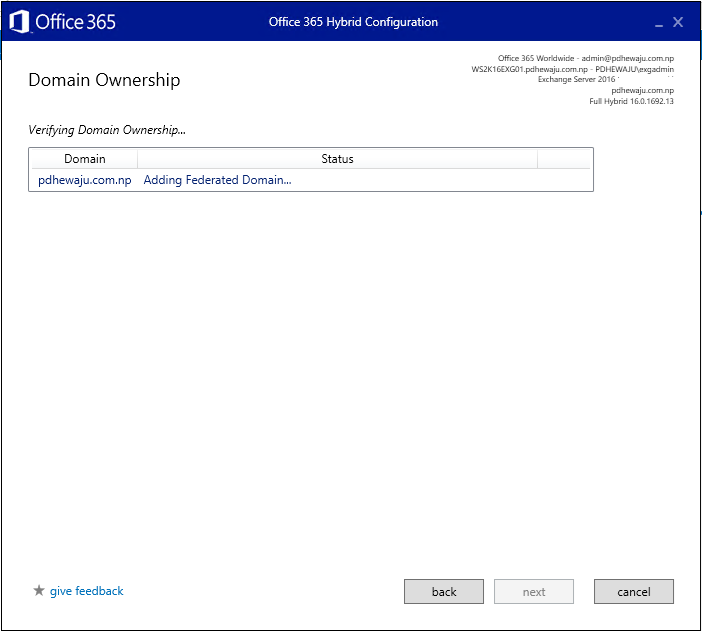Click the star icon beside give feedback
Image resolution: width=702 pixels, height=631 pixels.
[39, 591]
